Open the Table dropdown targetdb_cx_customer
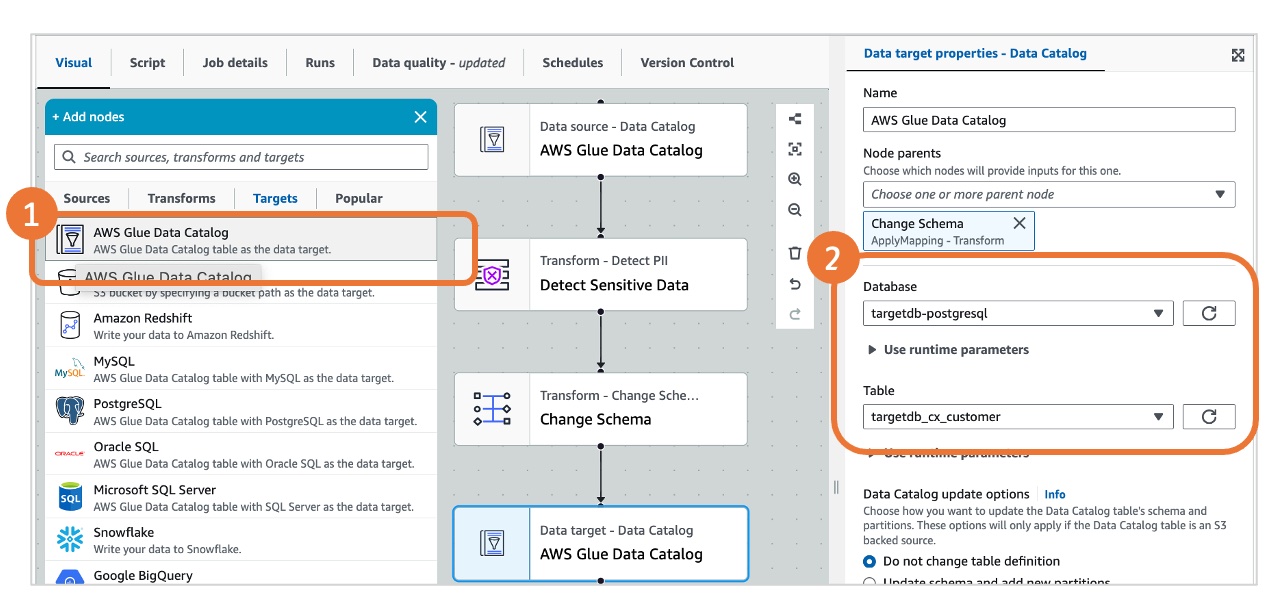 pyautogui.click(x=1017, y=416)
